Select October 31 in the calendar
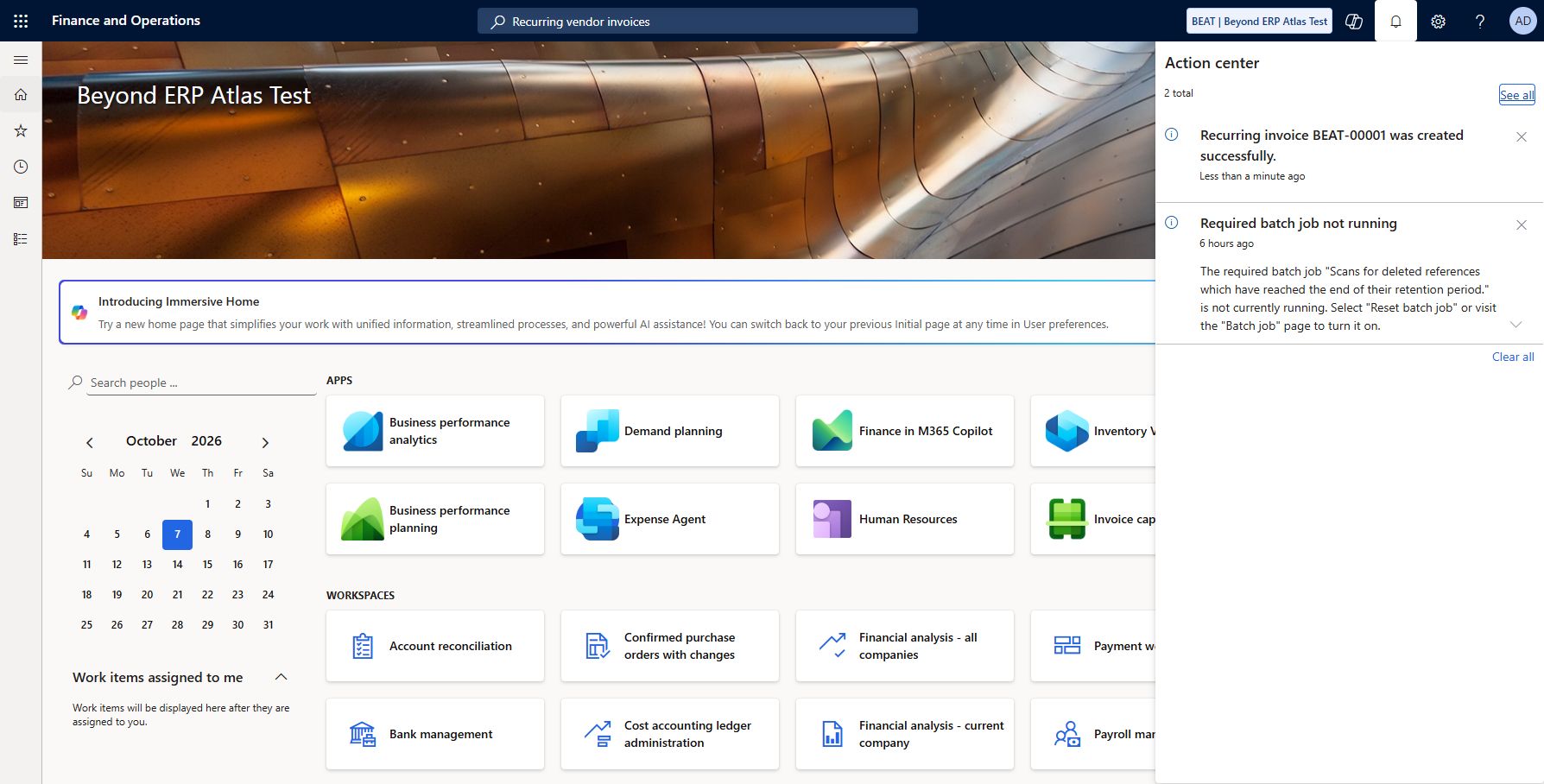The width and height of the screenshot is (1544, 784). point(268,625)
